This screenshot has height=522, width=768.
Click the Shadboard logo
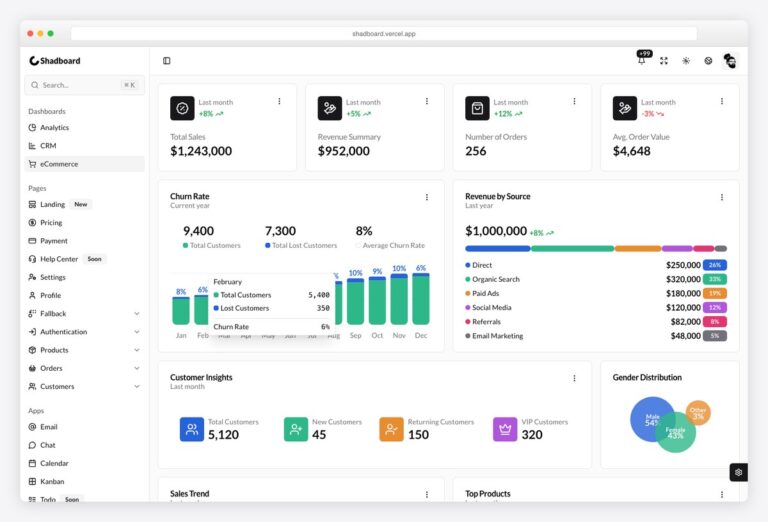click(55, 61)
